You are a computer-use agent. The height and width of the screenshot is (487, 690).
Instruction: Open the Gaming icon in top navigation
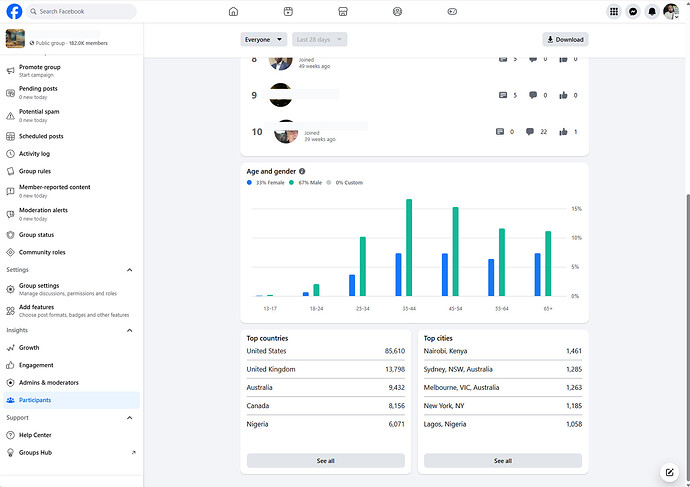click(451, 12)
